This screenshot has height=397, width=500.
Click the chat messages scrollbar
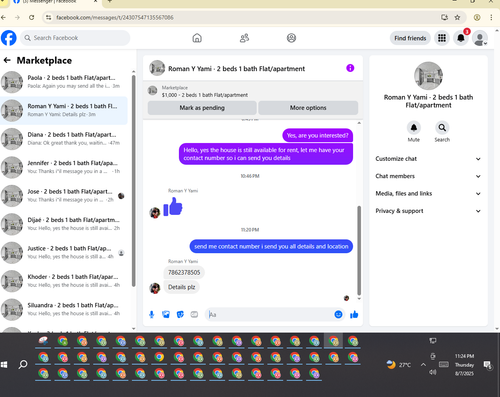click(x=359, y=250)
